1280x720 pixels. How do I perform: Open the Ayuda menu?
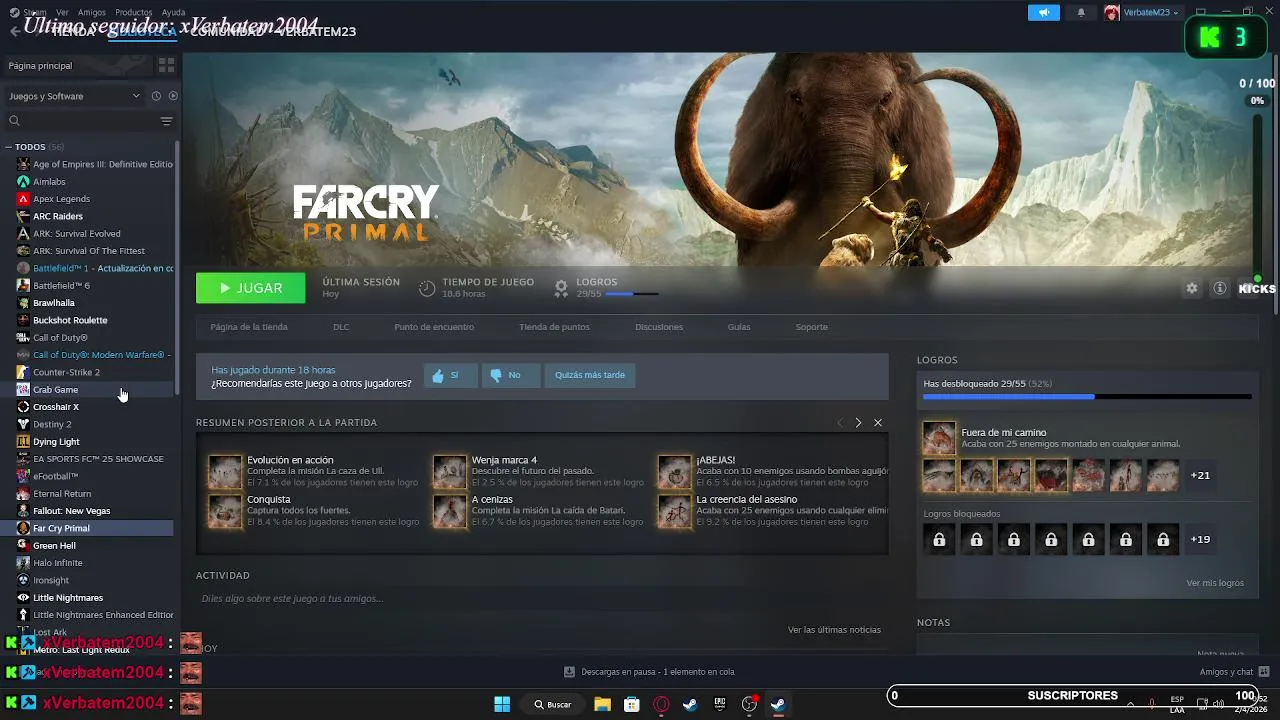[173, 12]
